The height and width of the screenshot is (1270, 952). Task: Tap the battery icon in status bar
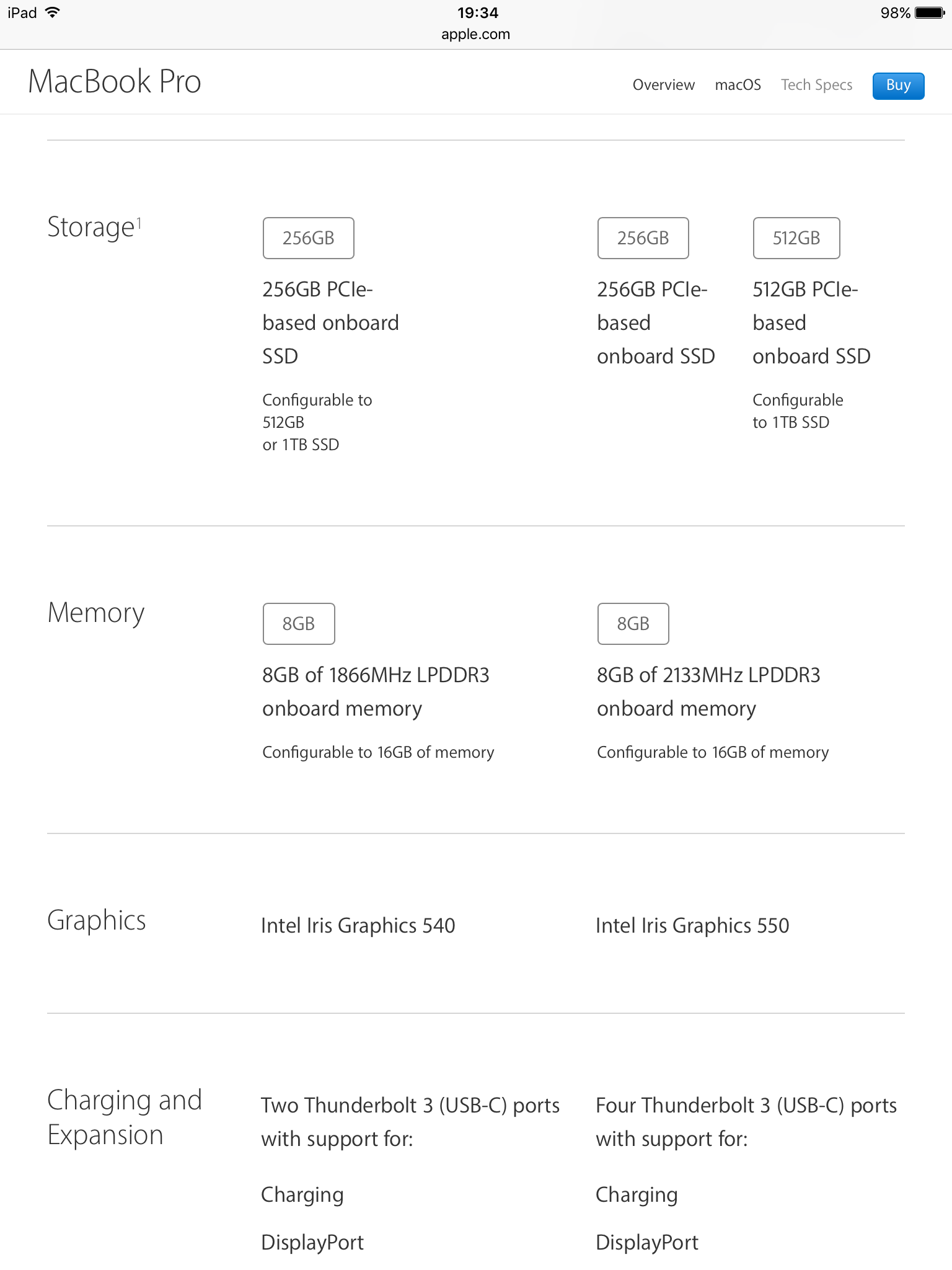tap(929, 12)
